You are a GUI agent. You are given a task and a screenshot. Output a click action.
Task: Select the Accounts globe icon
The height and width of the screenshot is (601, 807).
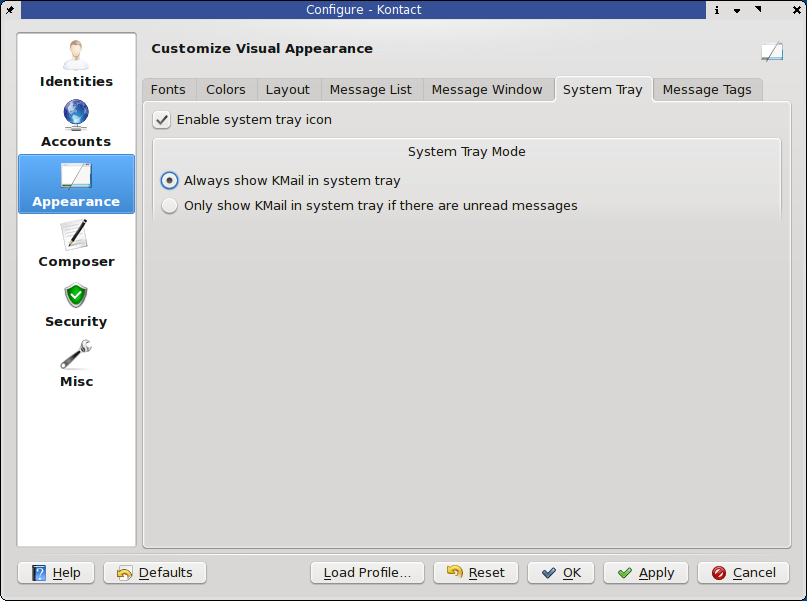(x=76, y=114)
